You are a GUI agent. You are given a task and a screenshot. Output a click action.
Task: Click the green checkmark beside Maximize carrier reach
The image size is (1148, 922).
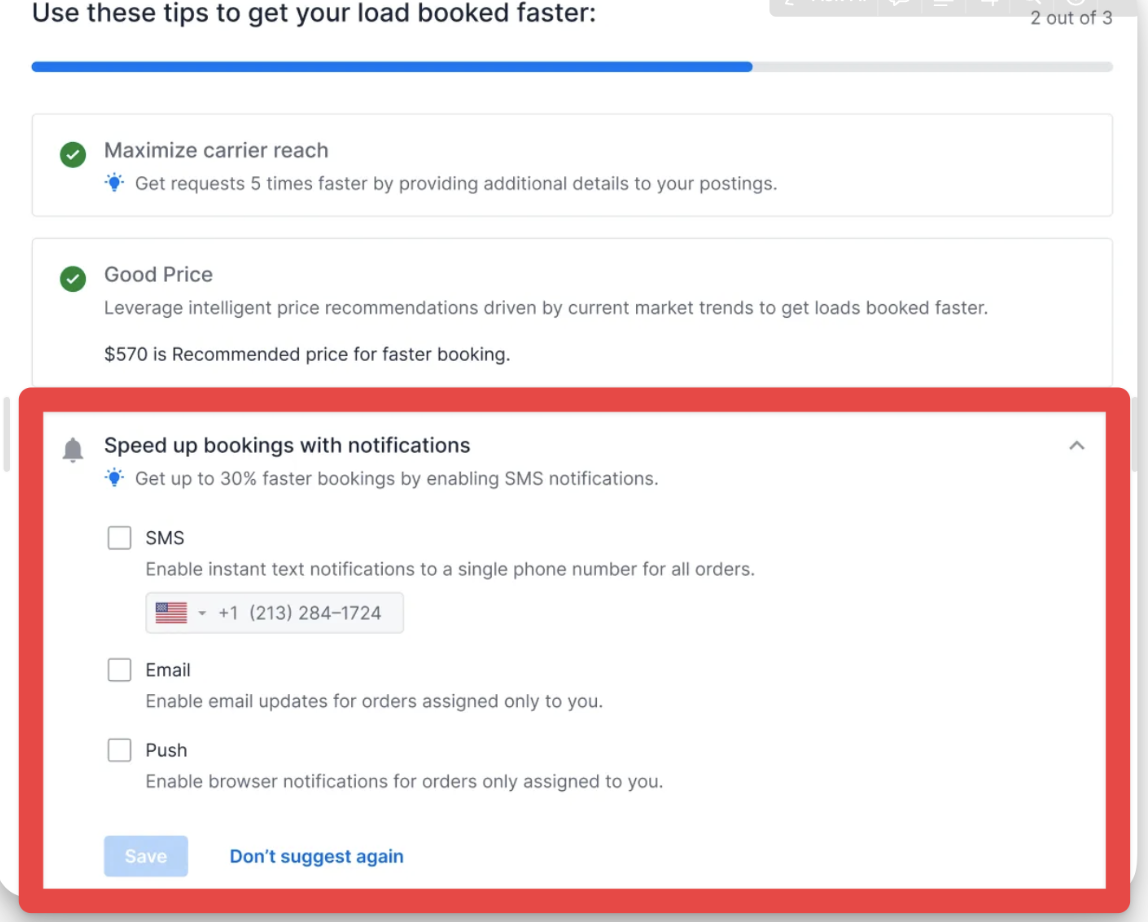point(72,155)
